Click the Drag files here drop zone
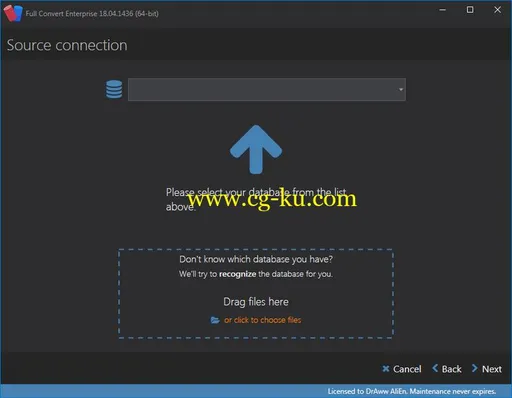This screenshot has width=512, height=398. pyautogui.click(x=256, y=294)
